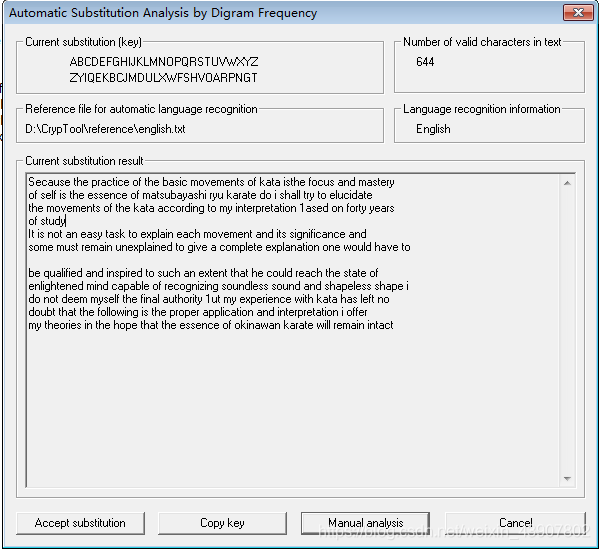This screenshot has height=550, width=600.
Task: Close the dialog with the red X
Action: point(578,13)
